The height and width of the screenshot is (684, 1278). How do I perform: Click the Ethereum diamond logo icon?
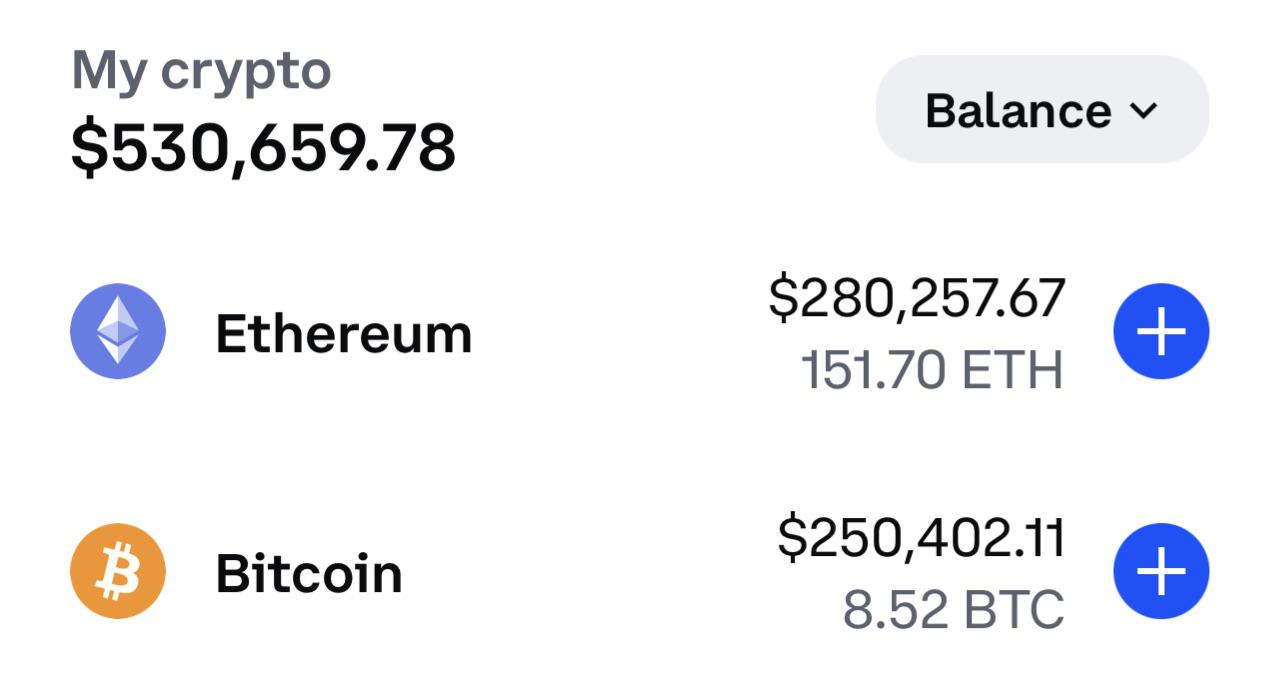tap(118, 331)
